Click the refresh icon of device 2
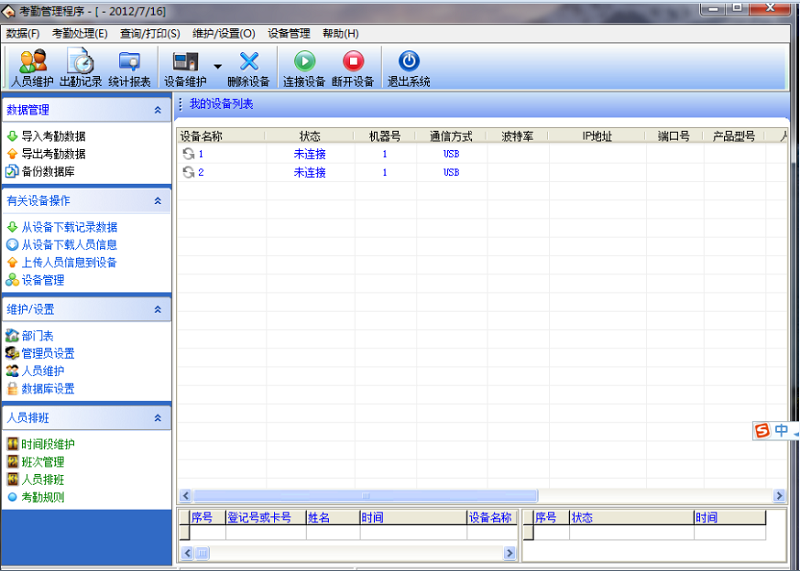 pos(188,172)
